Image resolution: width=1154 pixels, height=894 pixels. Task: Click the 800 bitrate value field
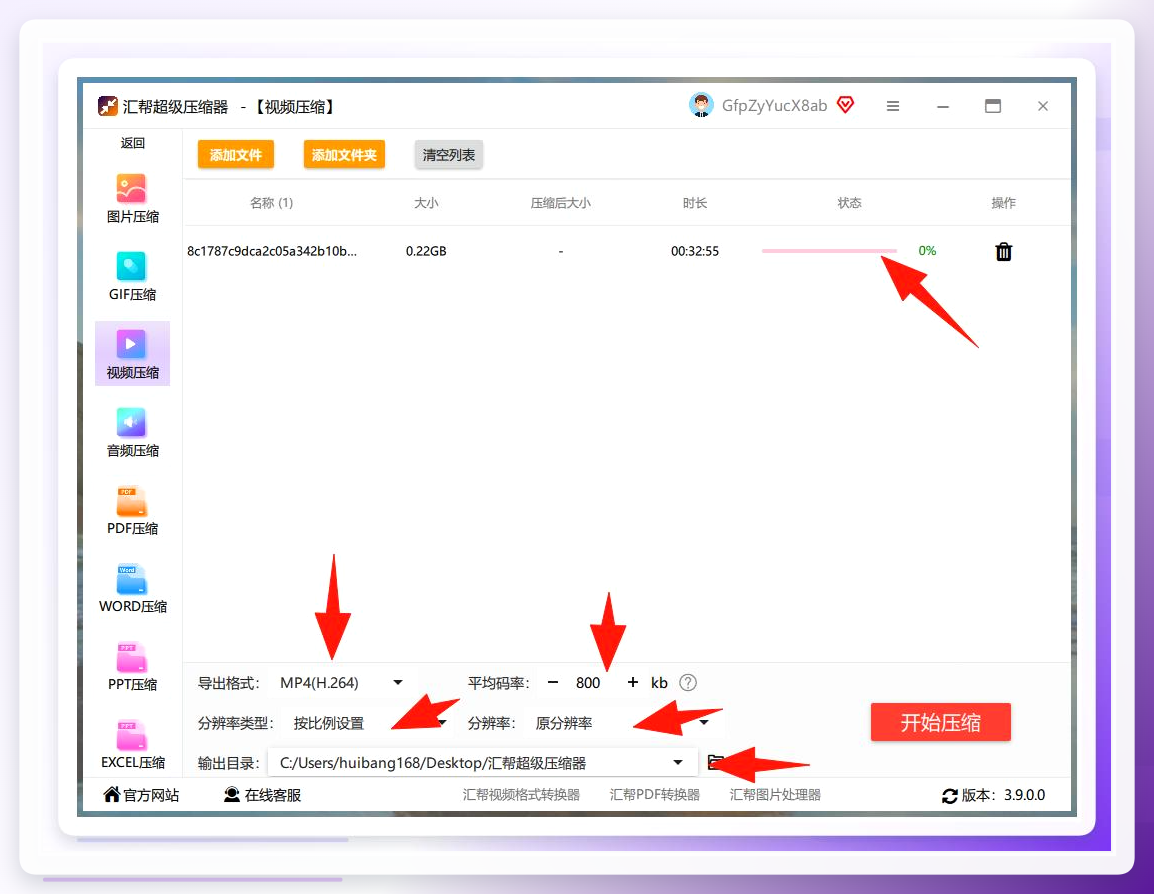(x=588, y=683)
